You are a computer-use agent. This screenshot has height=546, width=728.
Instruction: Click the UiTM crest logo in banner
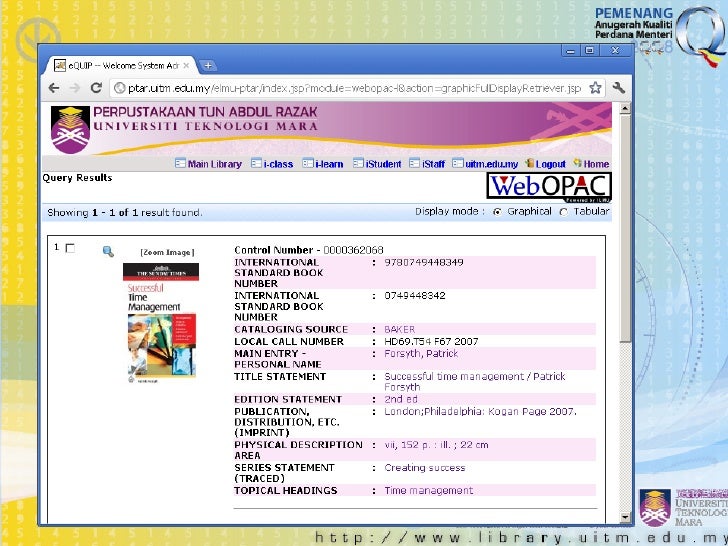[70, 129]
